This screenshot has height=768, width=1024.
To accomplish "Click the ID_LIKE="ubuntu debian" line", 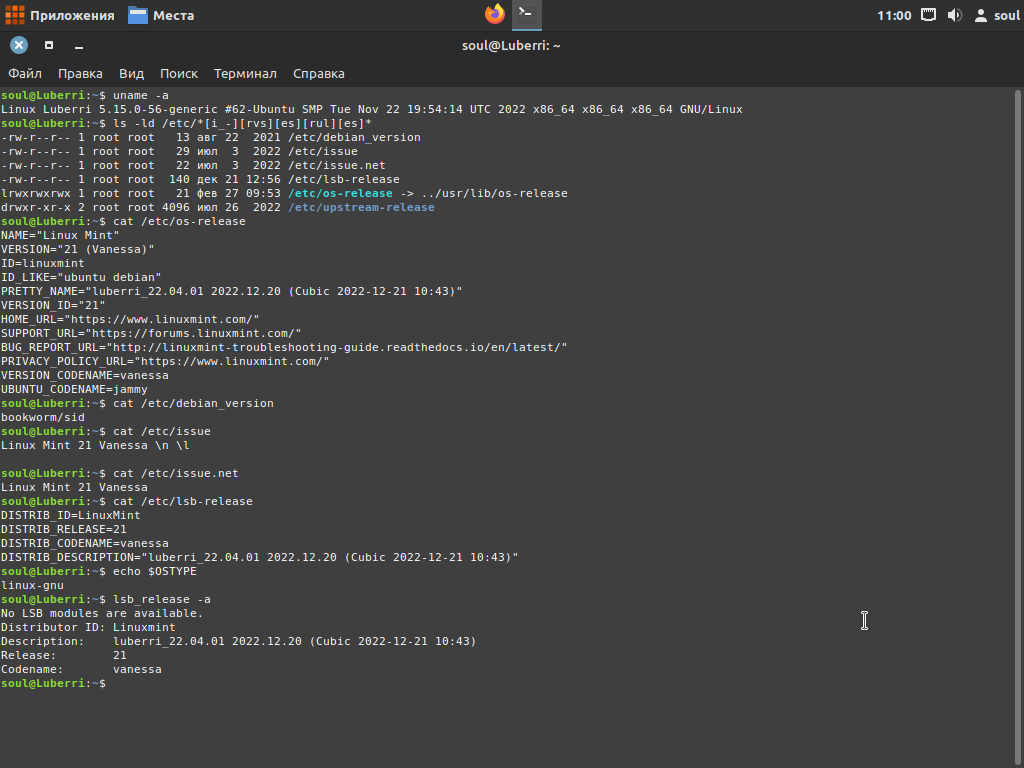I will pyautogui.click(x=81, y=278).
